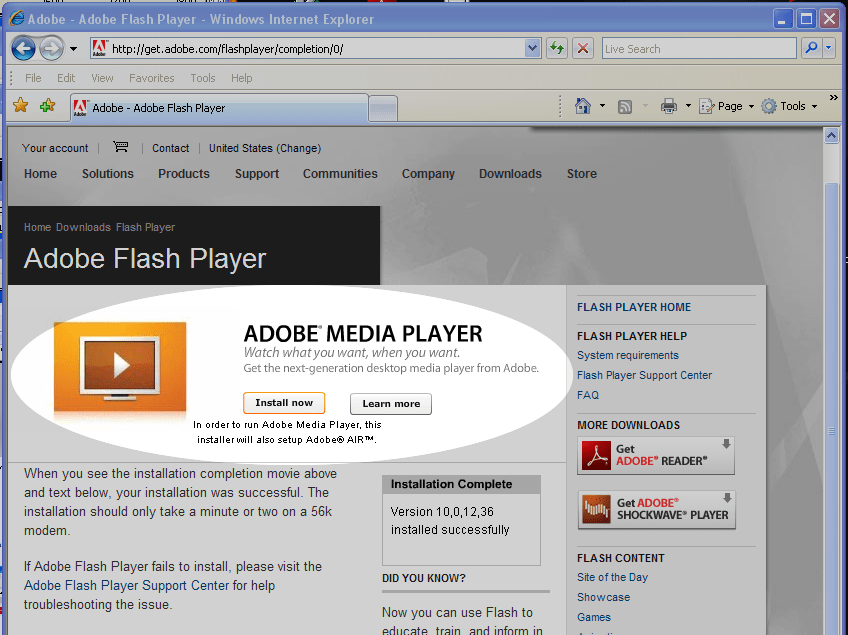848x635 pixels.
Task: Open the Page dropdown menu
Action: click(x=724, y=106)
